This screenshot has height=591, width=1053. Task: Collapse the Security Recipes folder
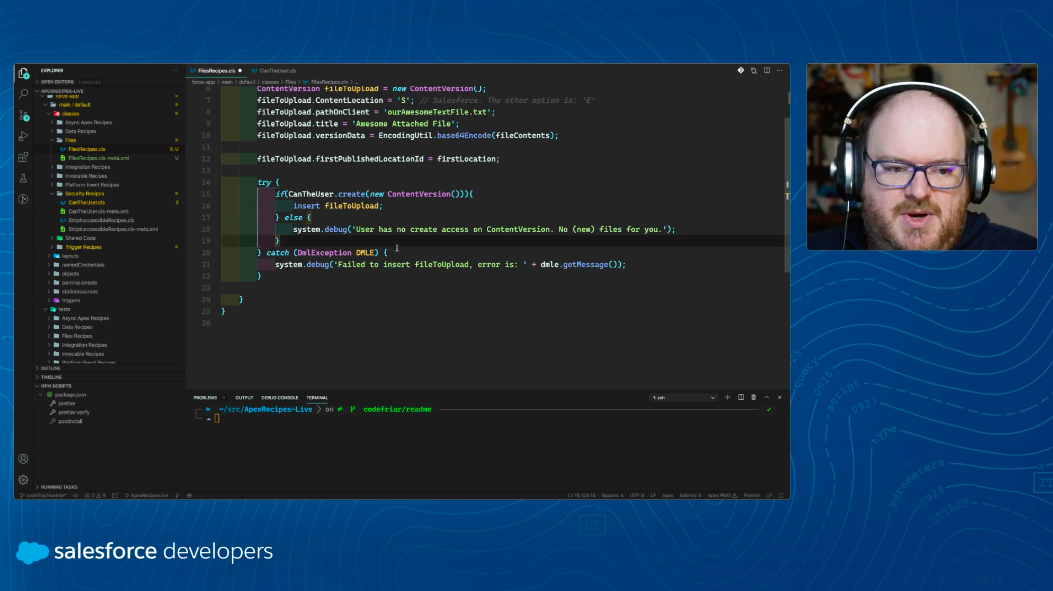[84, 193]
